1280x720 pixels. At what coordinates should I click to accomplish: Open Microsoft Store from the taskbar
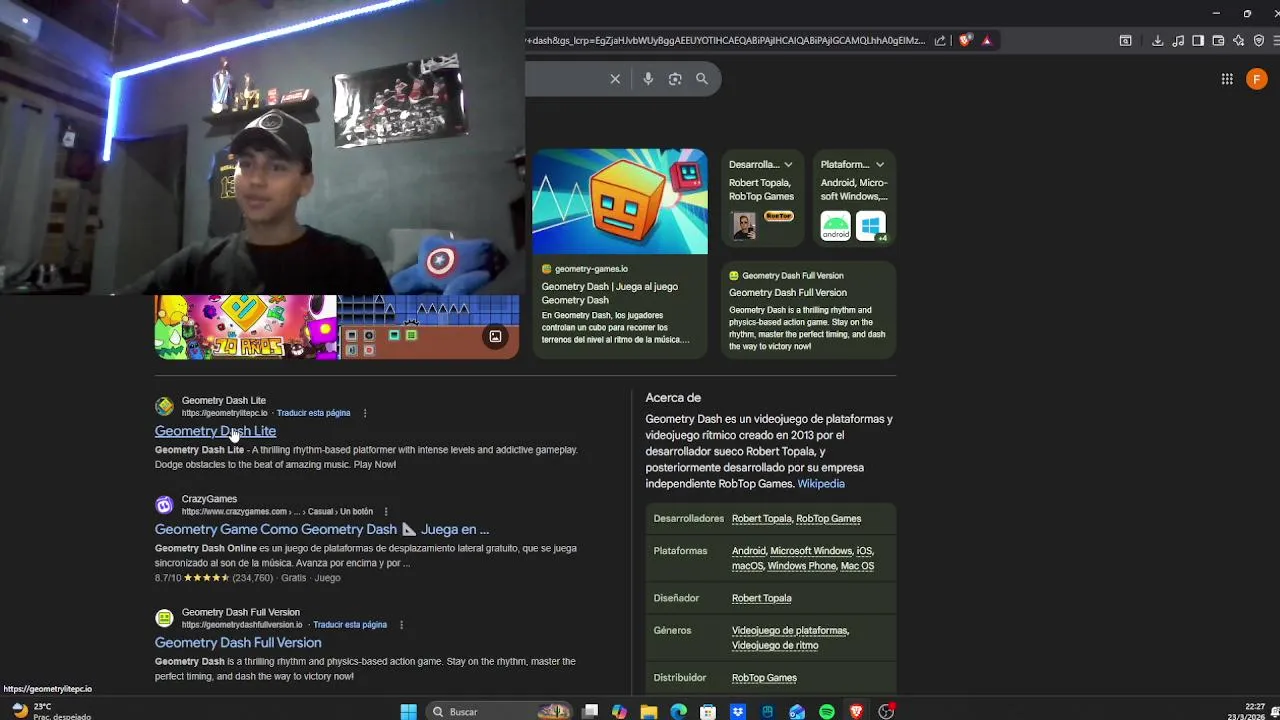[x=708, y=712]
